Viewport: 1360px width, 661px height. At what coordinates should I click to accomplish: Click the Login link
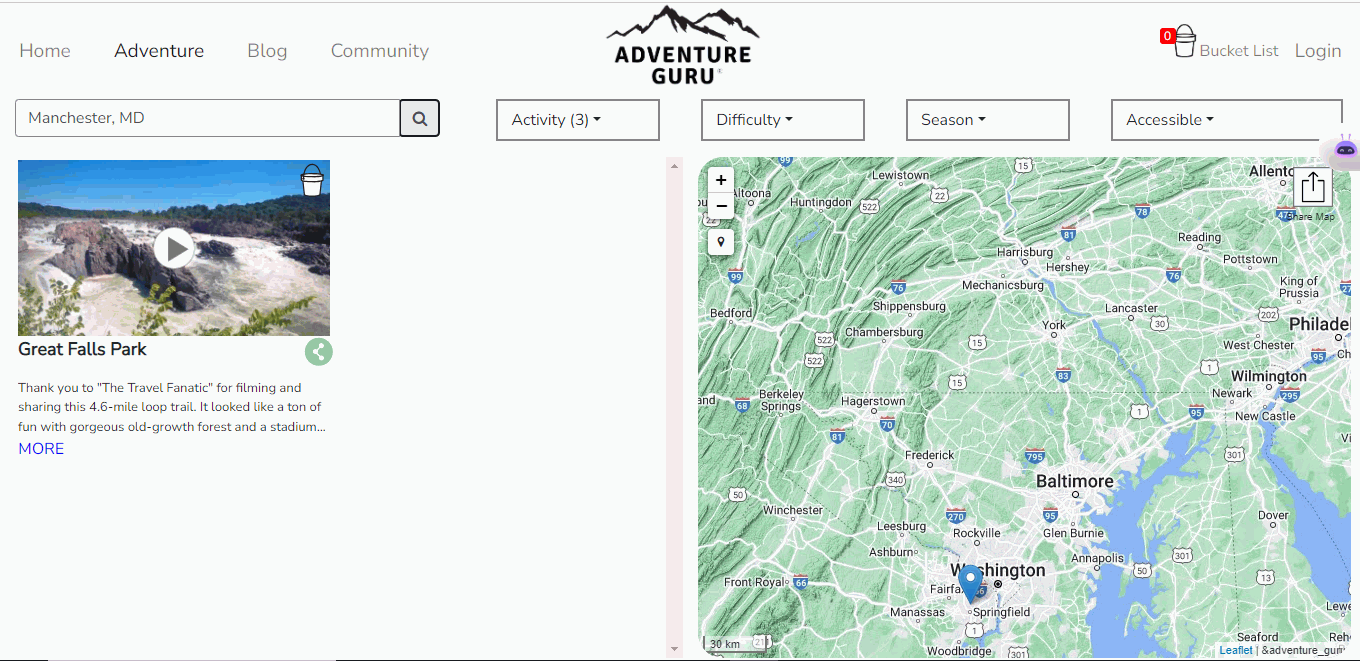pyautogui.click(x=1317, y=51)
